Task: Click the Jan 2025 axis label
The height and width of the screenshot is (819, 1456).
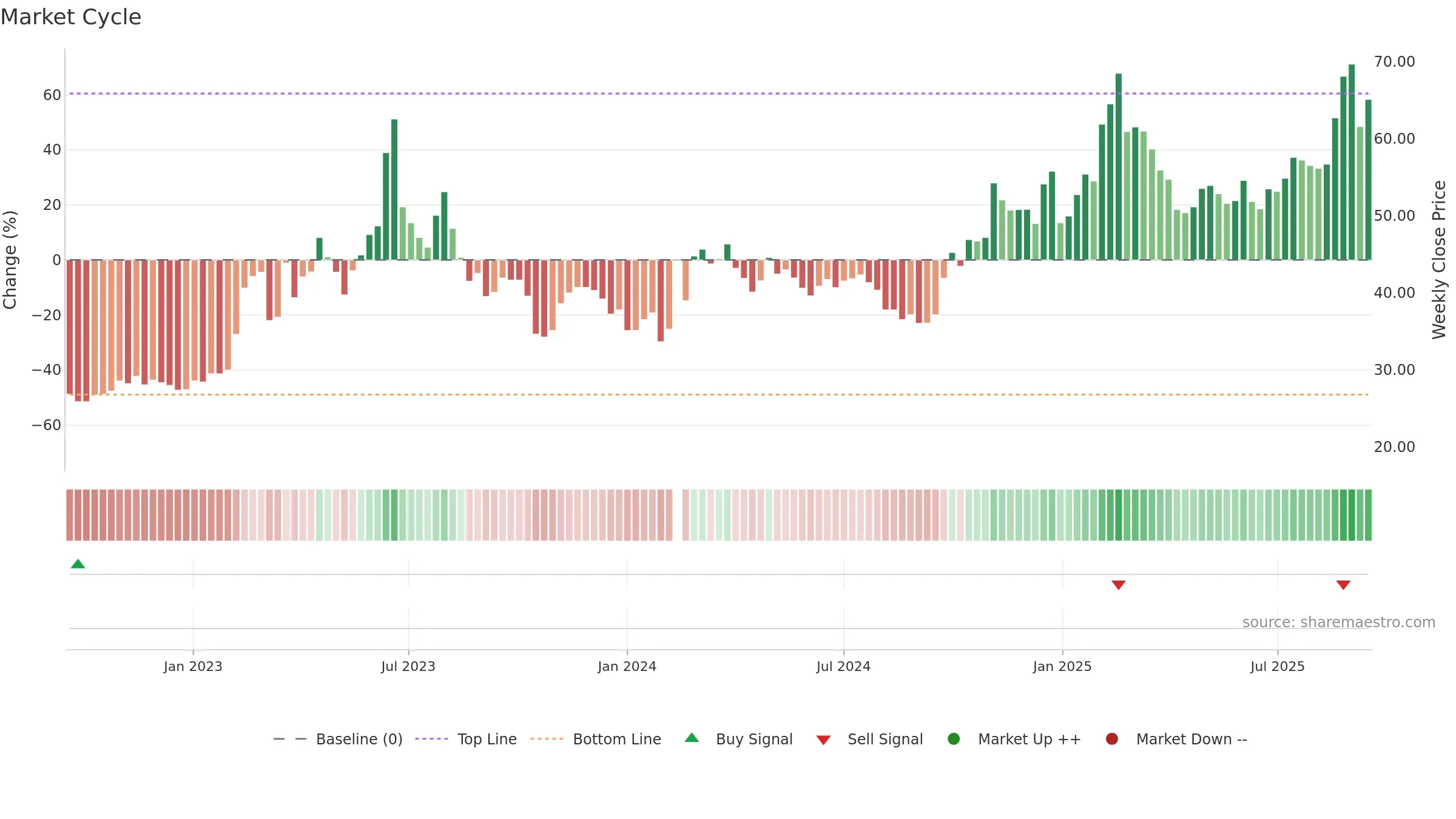Action: click(1062, 667)
